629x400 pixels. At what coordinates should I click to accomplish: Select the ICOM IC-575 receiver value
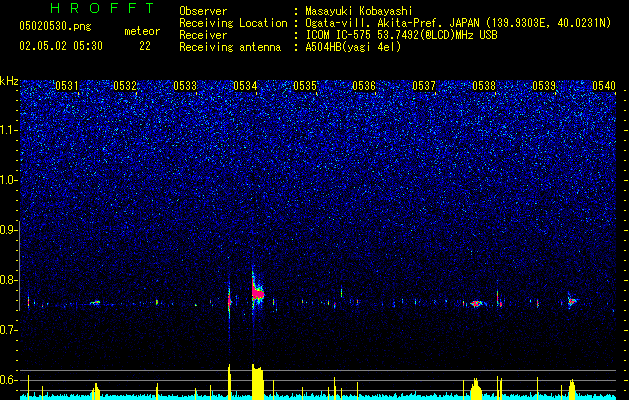click(x=401, y=35)
